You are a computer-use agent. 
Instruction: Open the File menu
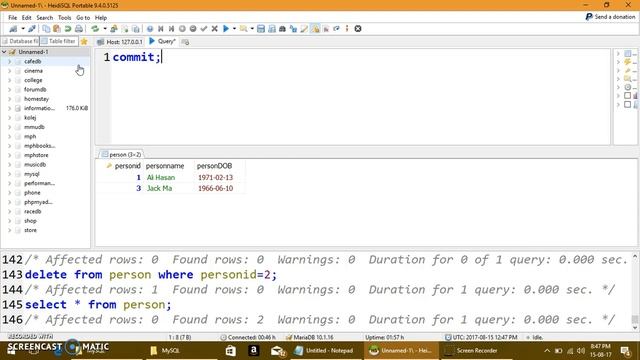coord(13,18)
